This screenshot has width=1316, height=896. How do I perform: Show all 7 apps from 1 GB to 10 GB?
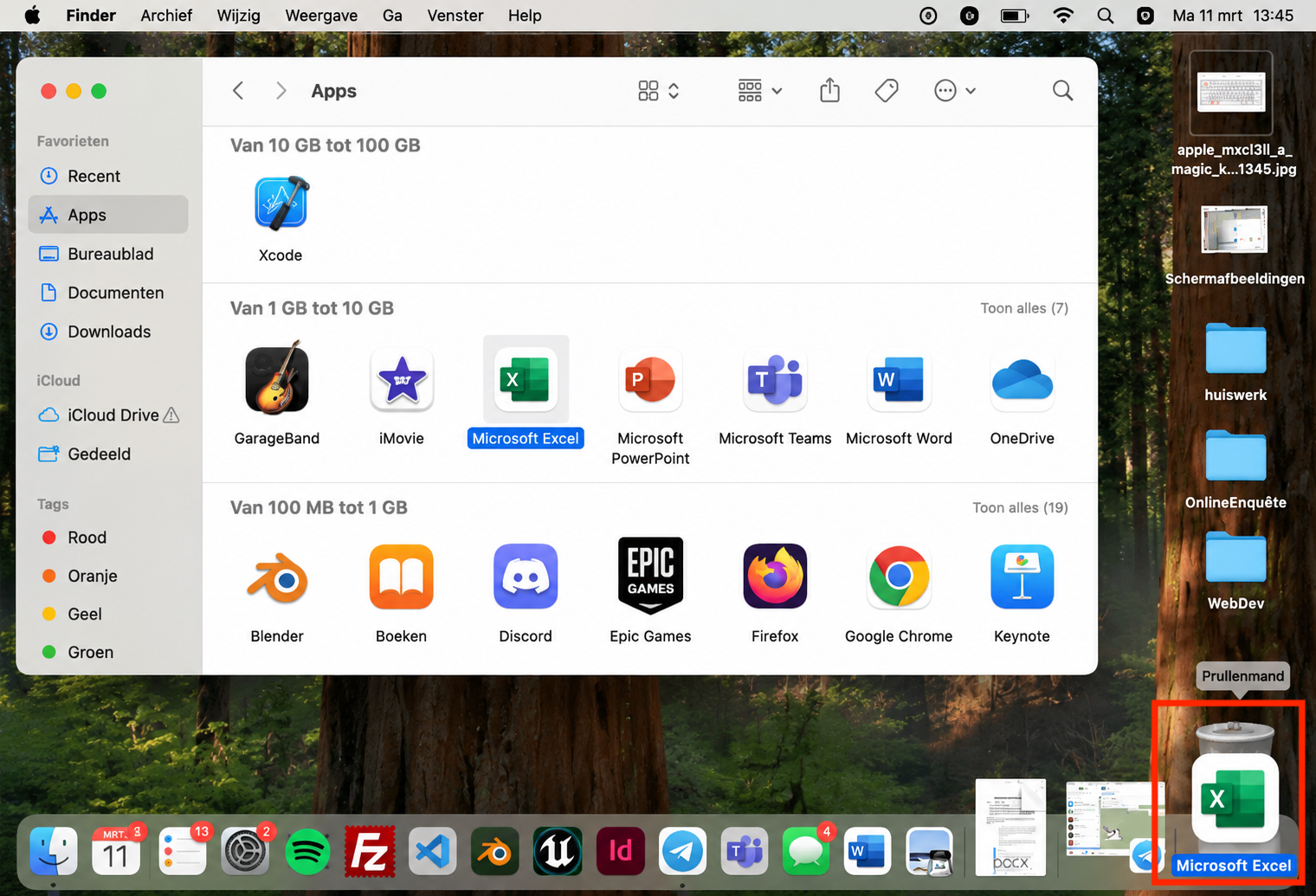point(1024,308)
